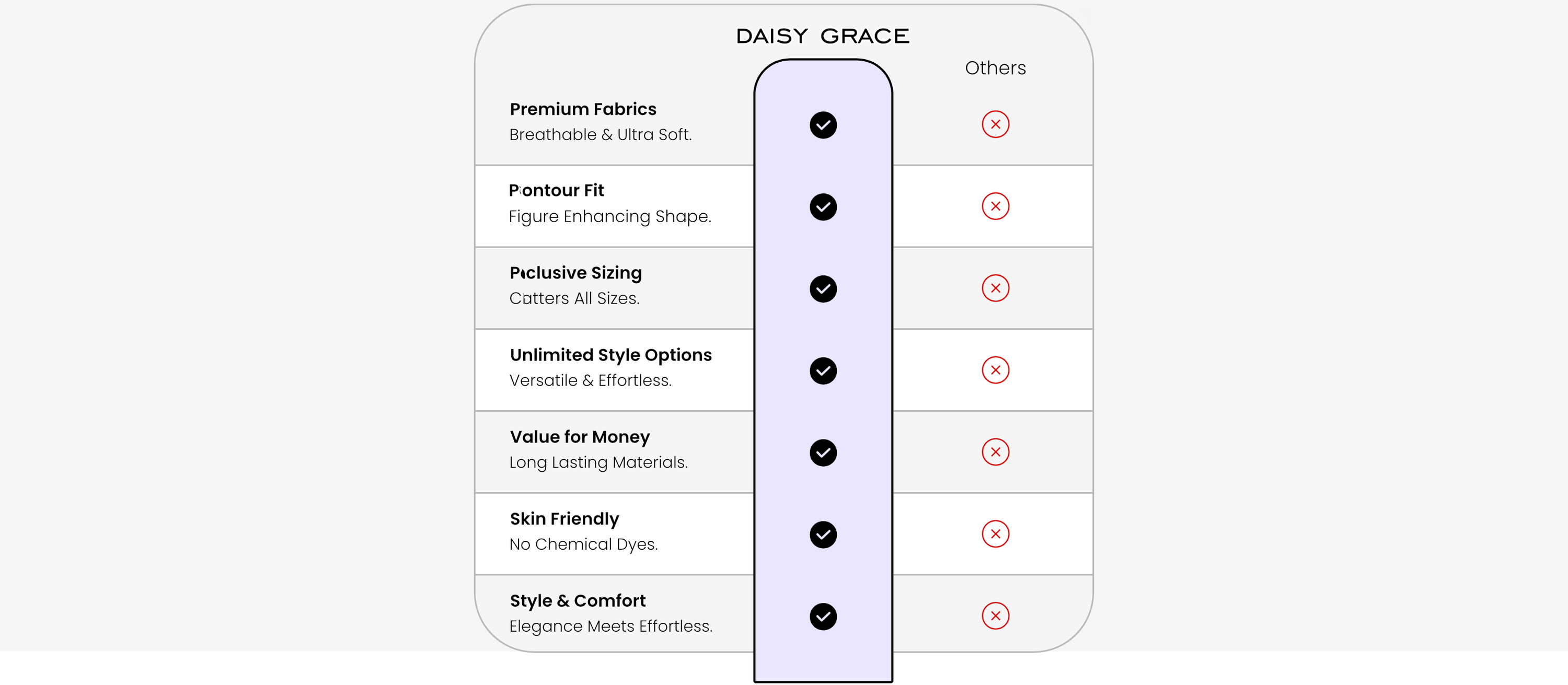Click the "Elegance Meets Effortless." description
Screen dimensions: 1568x685
click(x=610, y=626)
